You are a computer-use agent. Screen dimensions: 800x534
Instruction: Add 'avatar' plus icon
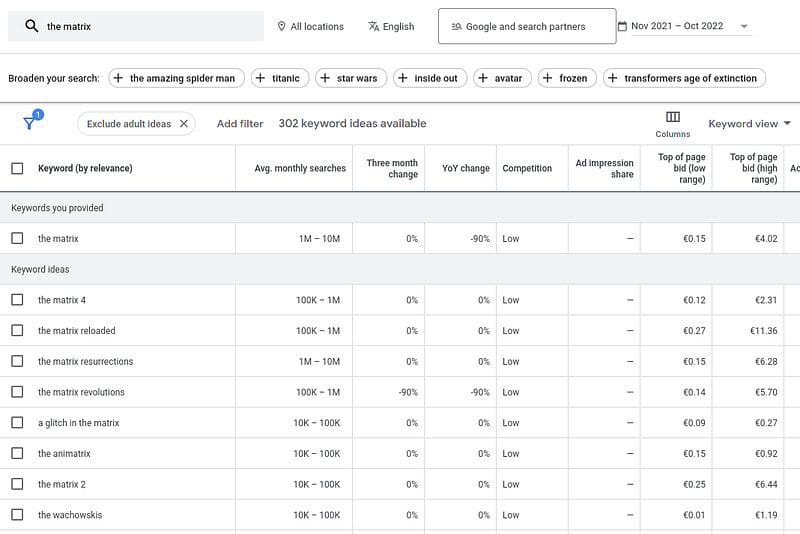point(483,78)
